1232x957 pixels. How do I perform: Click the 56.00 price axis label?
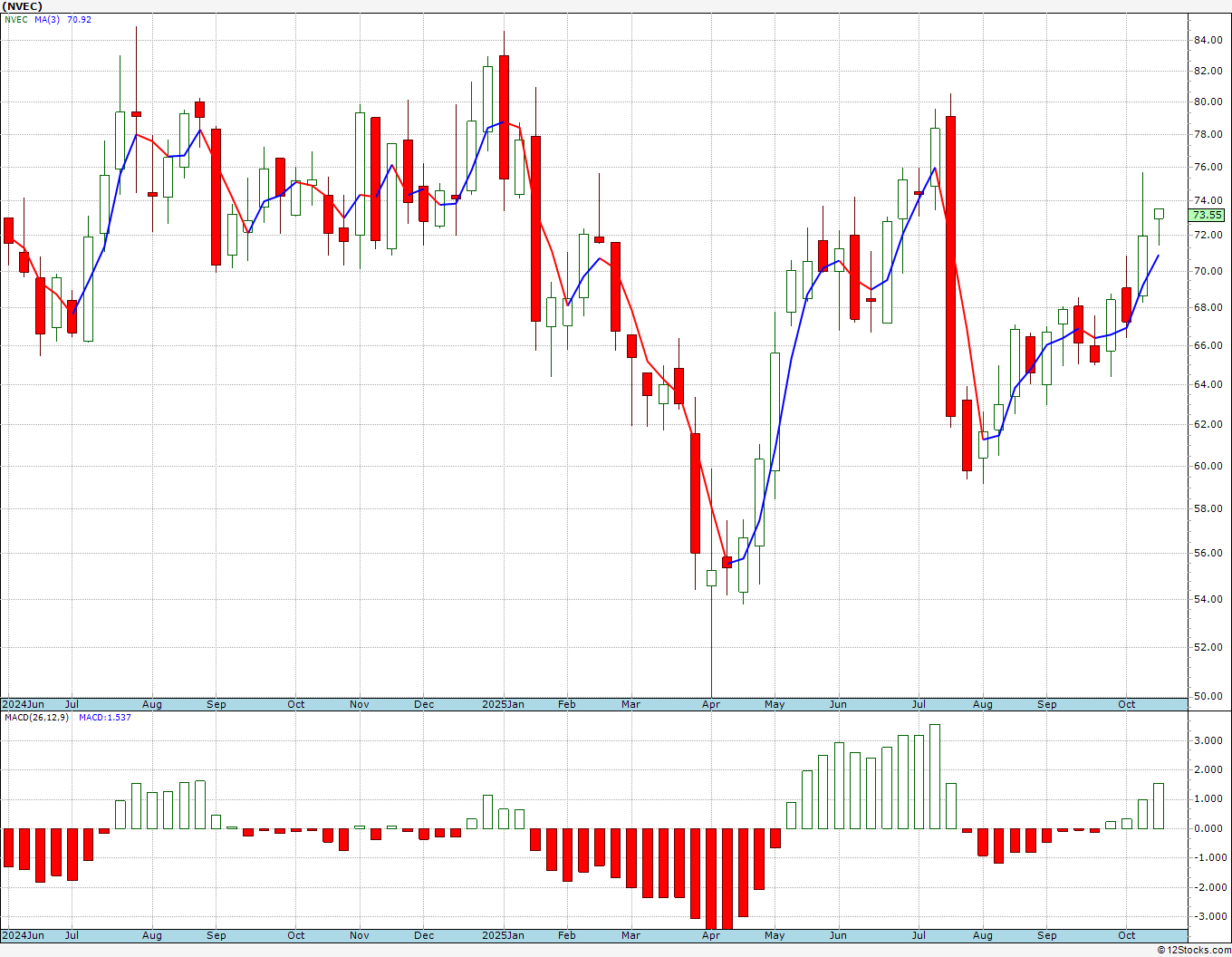click(1207, 553)
